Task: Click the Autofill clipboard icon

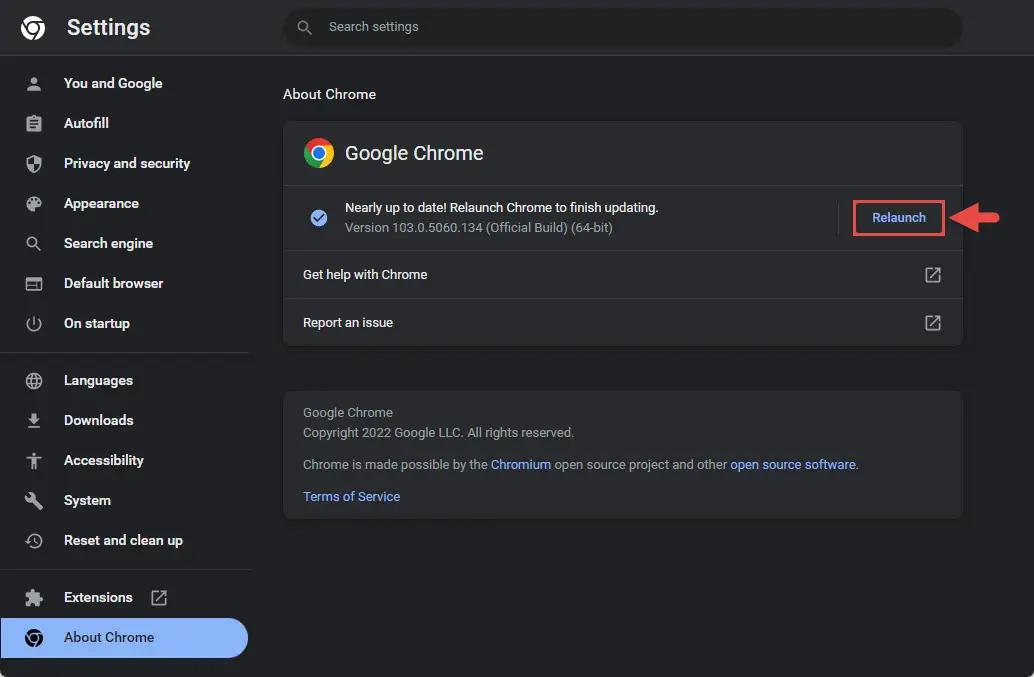Action: 34,123
